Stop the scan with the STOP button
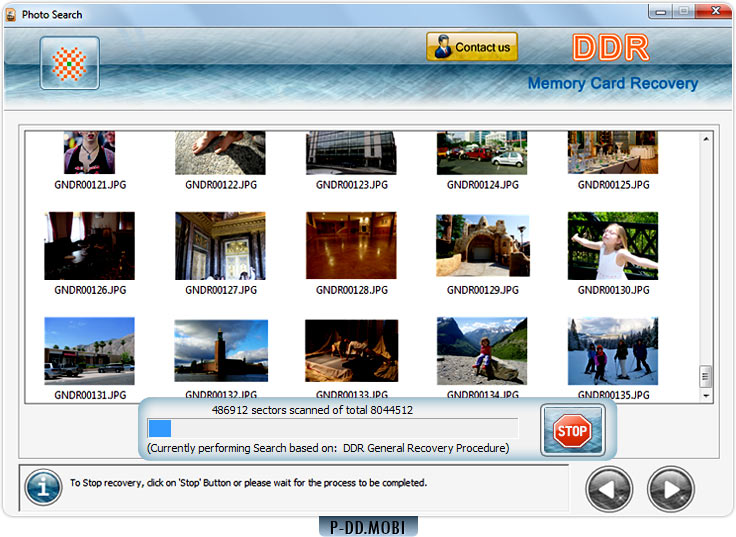736x537 pixels. click(x=572, y=430)
